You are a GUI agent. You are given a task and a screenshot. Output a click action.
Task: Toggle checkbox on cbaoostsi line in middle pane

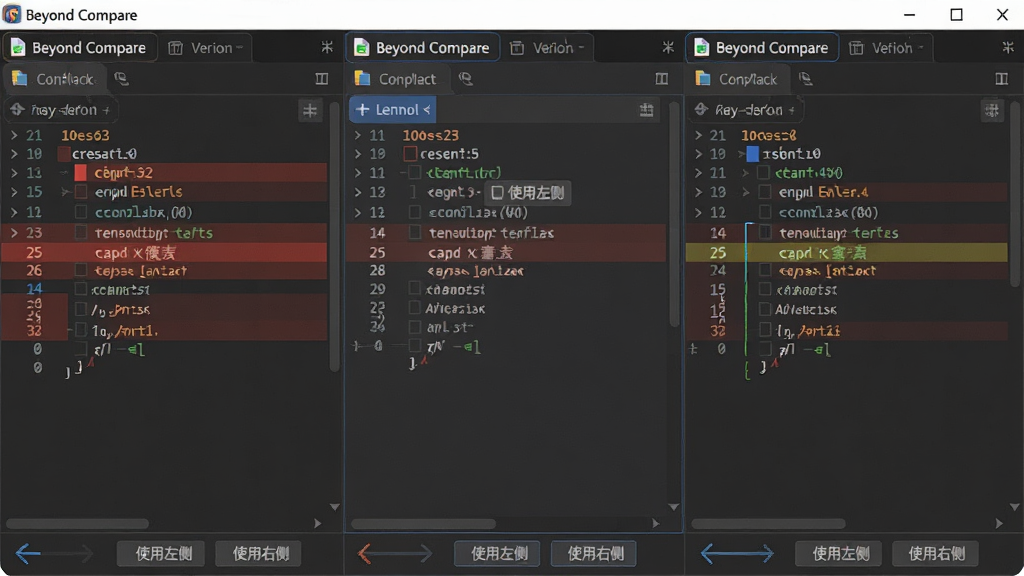[415, 289]
